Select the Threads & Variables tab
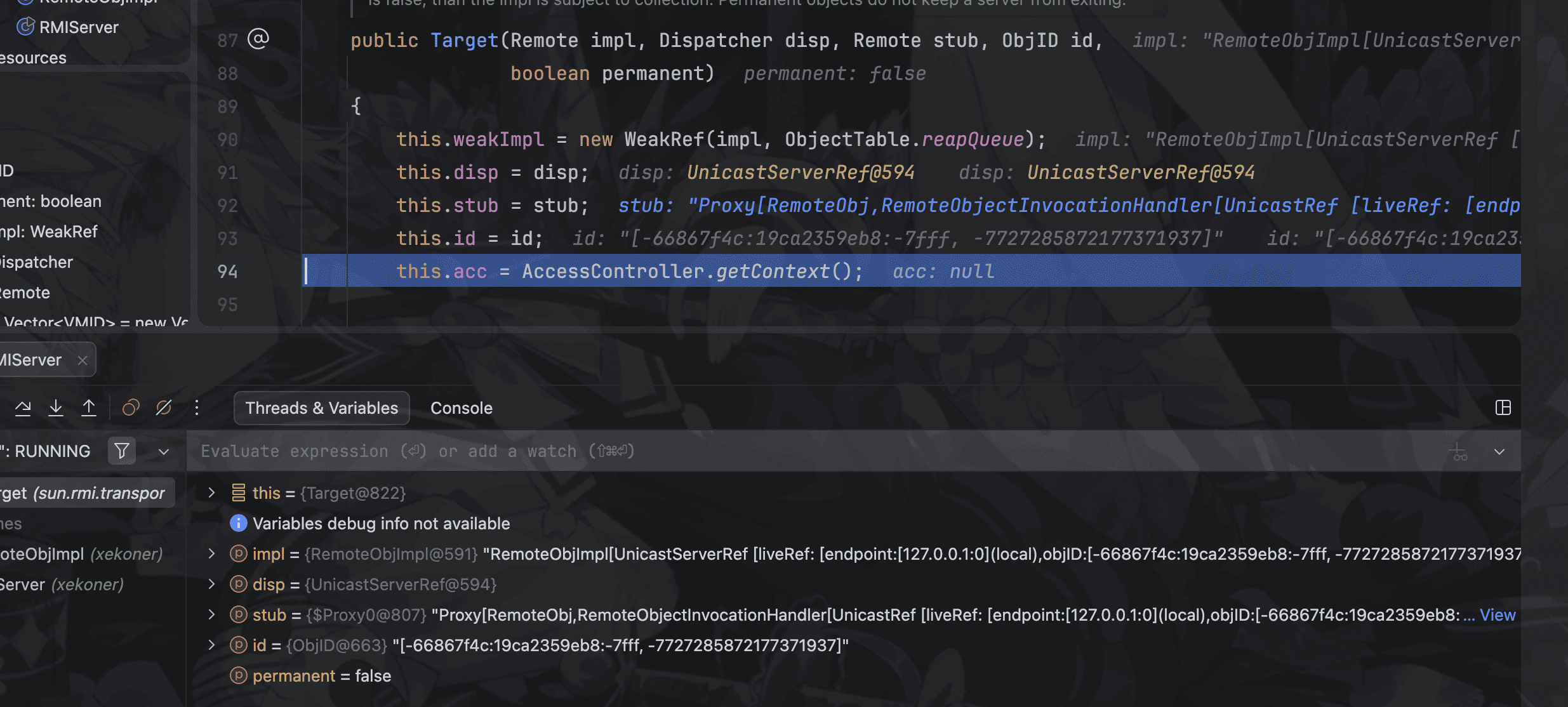This screenshot has width=1568, height=707. coord(321,407)
